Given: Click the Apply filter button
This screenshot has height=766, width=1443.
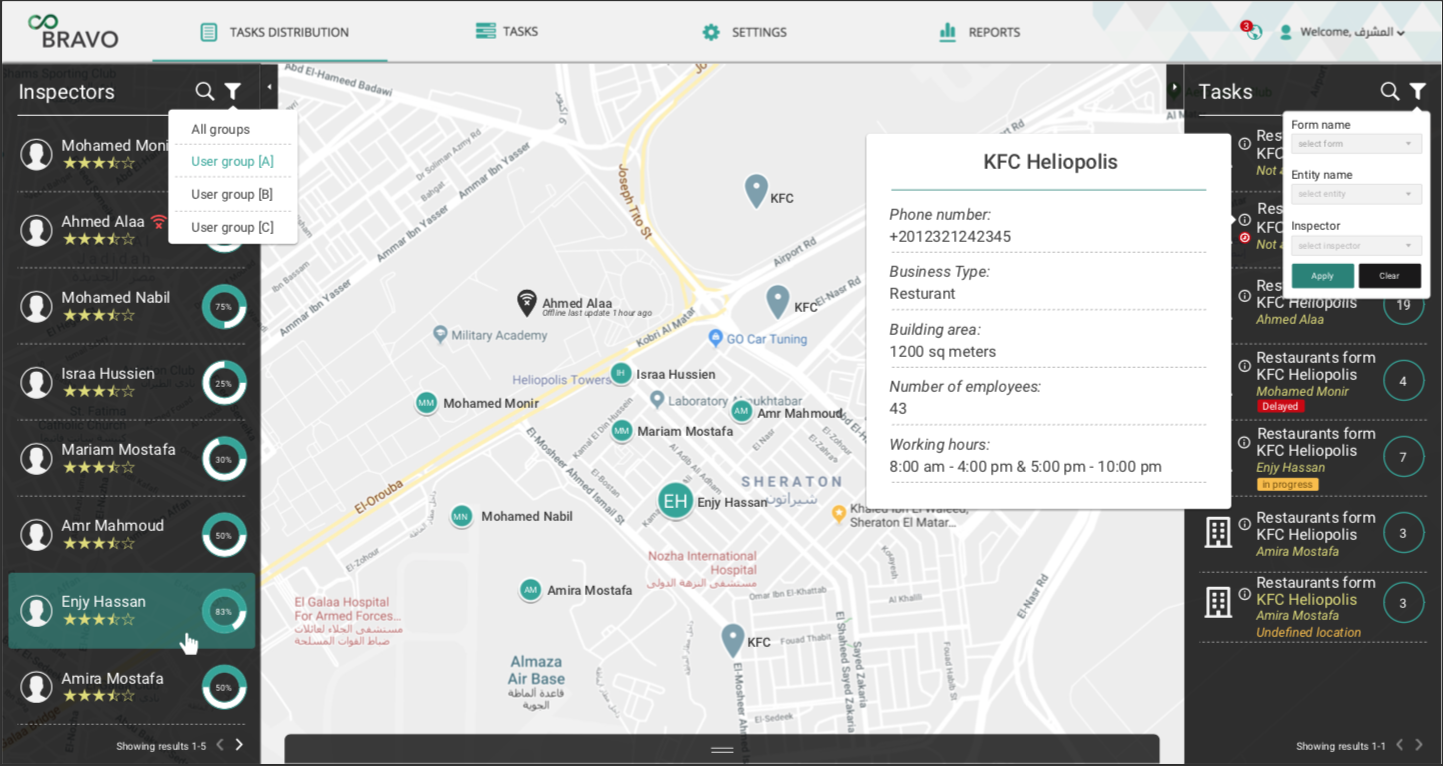Looking at the screenshot, I should (1322, 276).
